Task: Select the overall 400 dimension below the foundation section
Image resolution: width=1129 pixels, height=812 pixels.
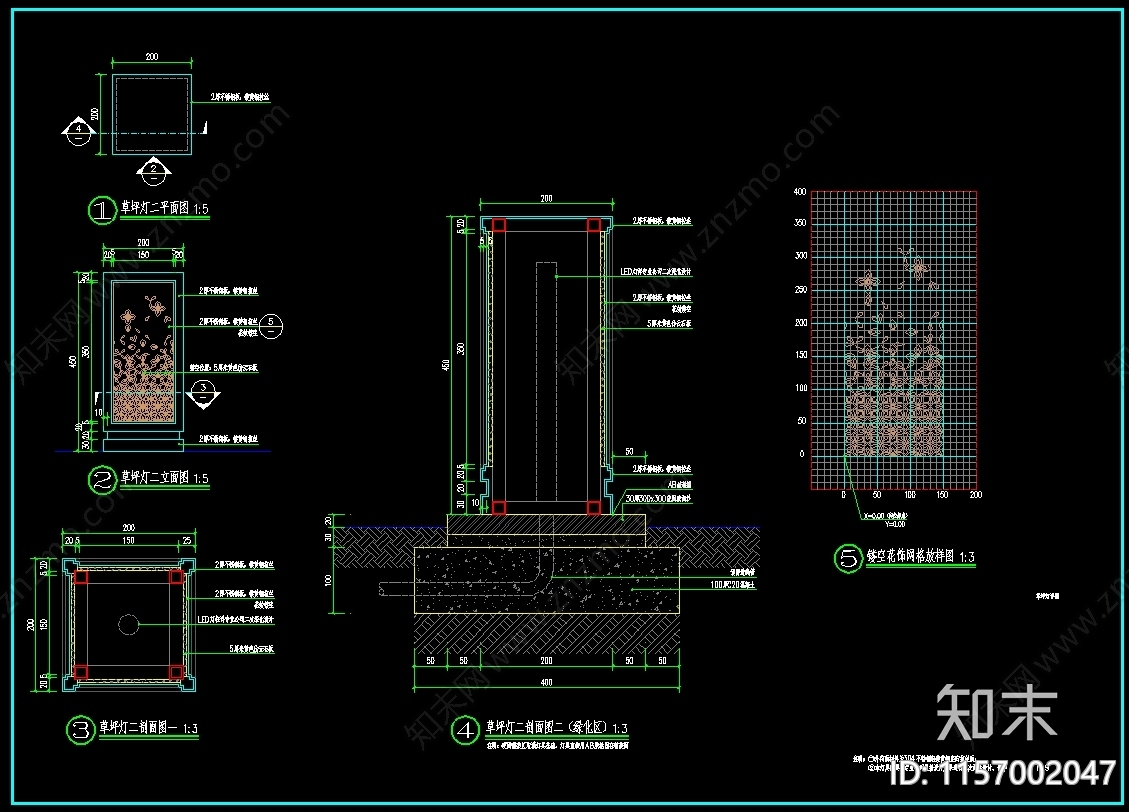Action: pyautogui.click(x=546, y=682)
